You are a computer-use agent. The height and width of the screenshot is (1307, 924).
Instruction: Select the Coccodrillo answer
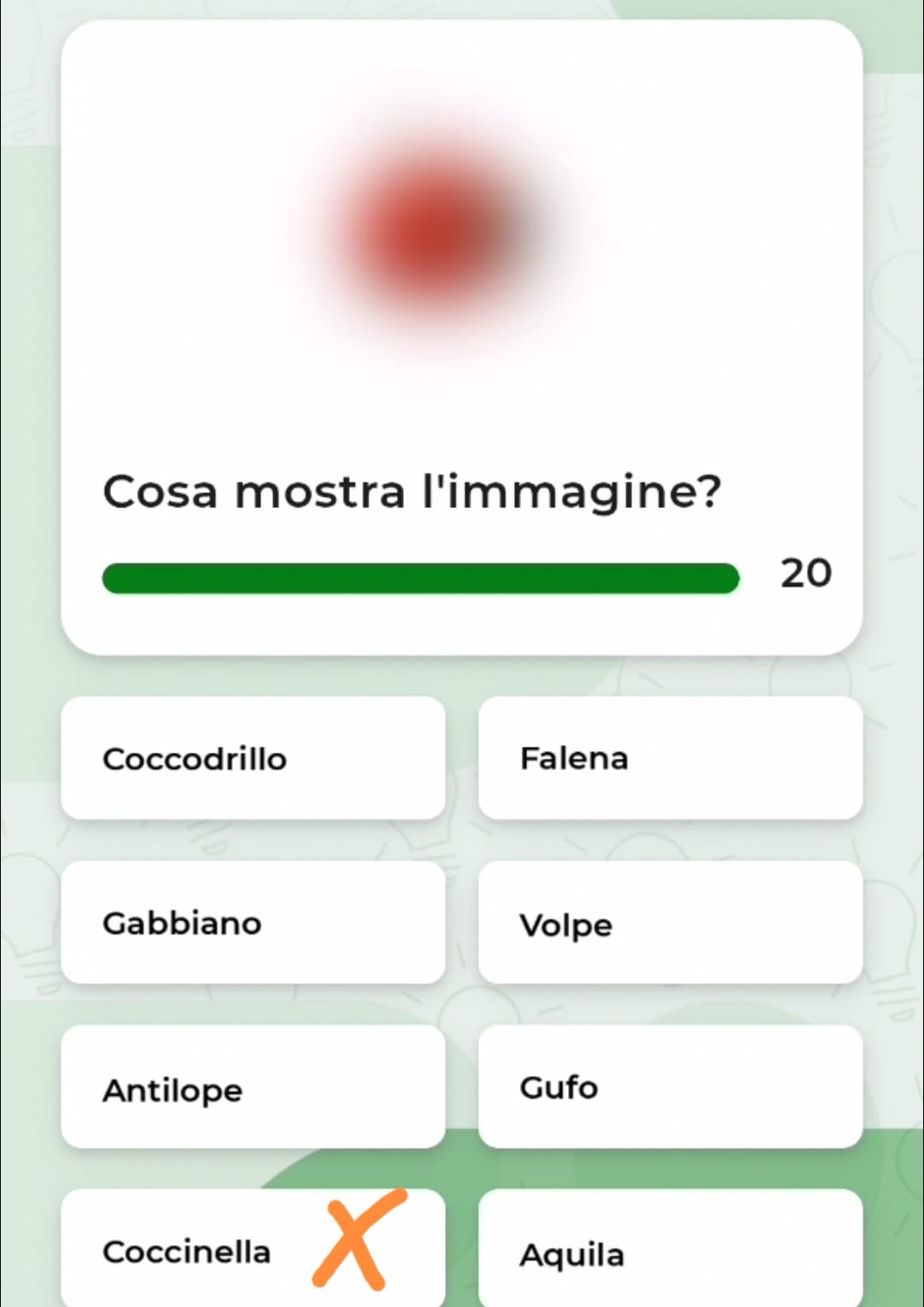253,758
